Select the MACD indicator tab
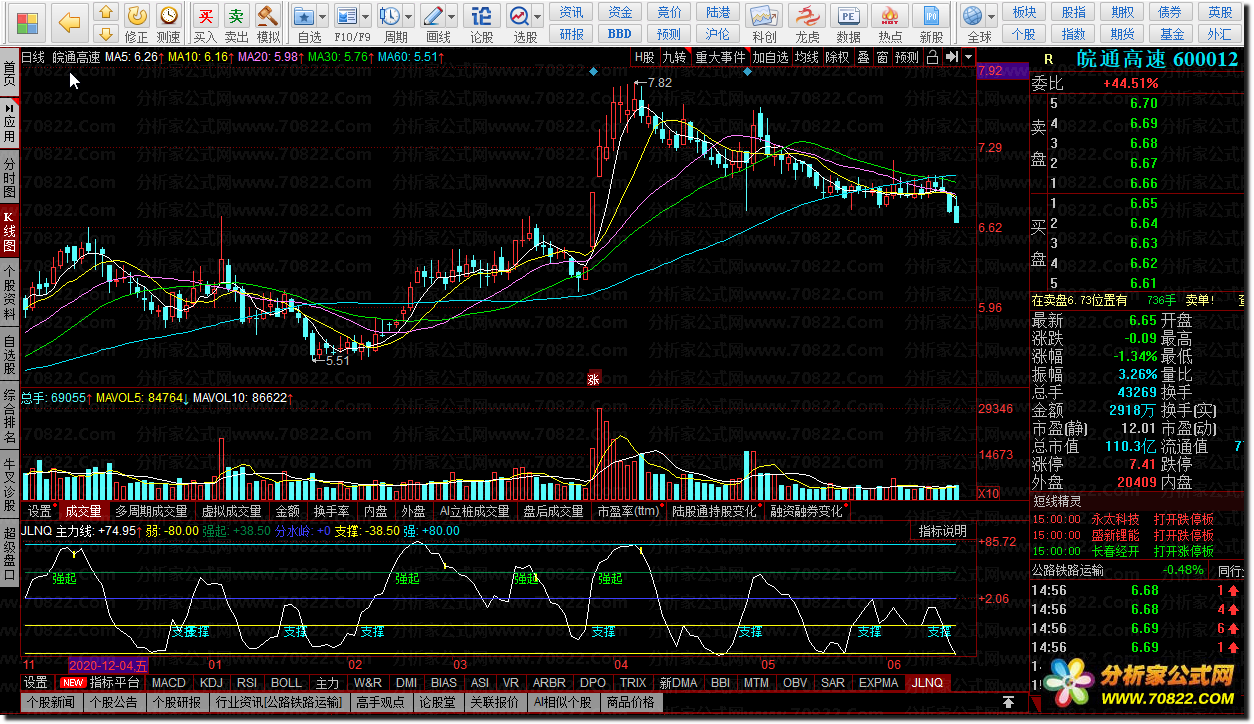 click(x=169, y=682)
